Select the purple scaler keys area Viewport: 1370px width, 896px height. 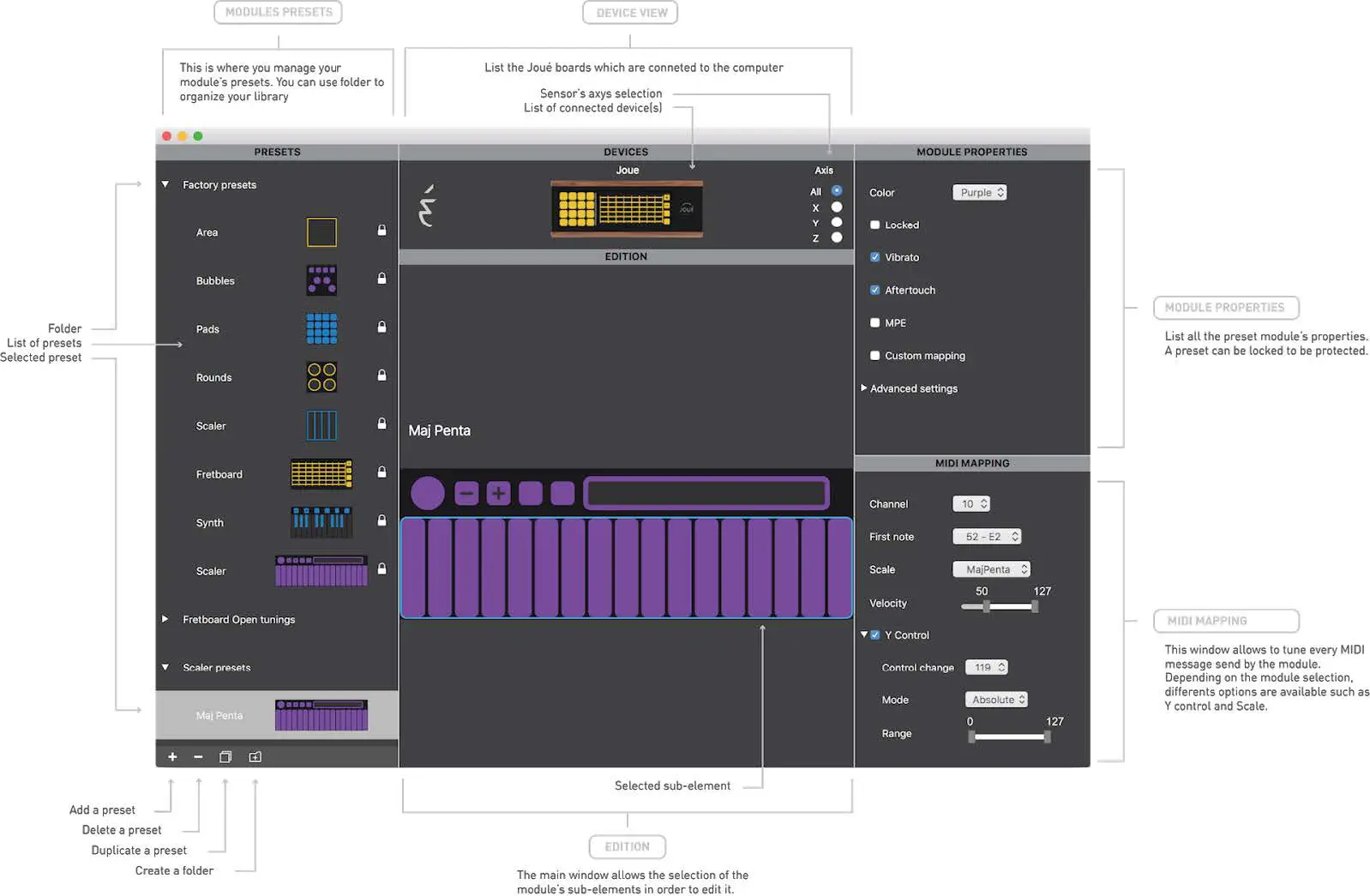(x=626, y=568)
